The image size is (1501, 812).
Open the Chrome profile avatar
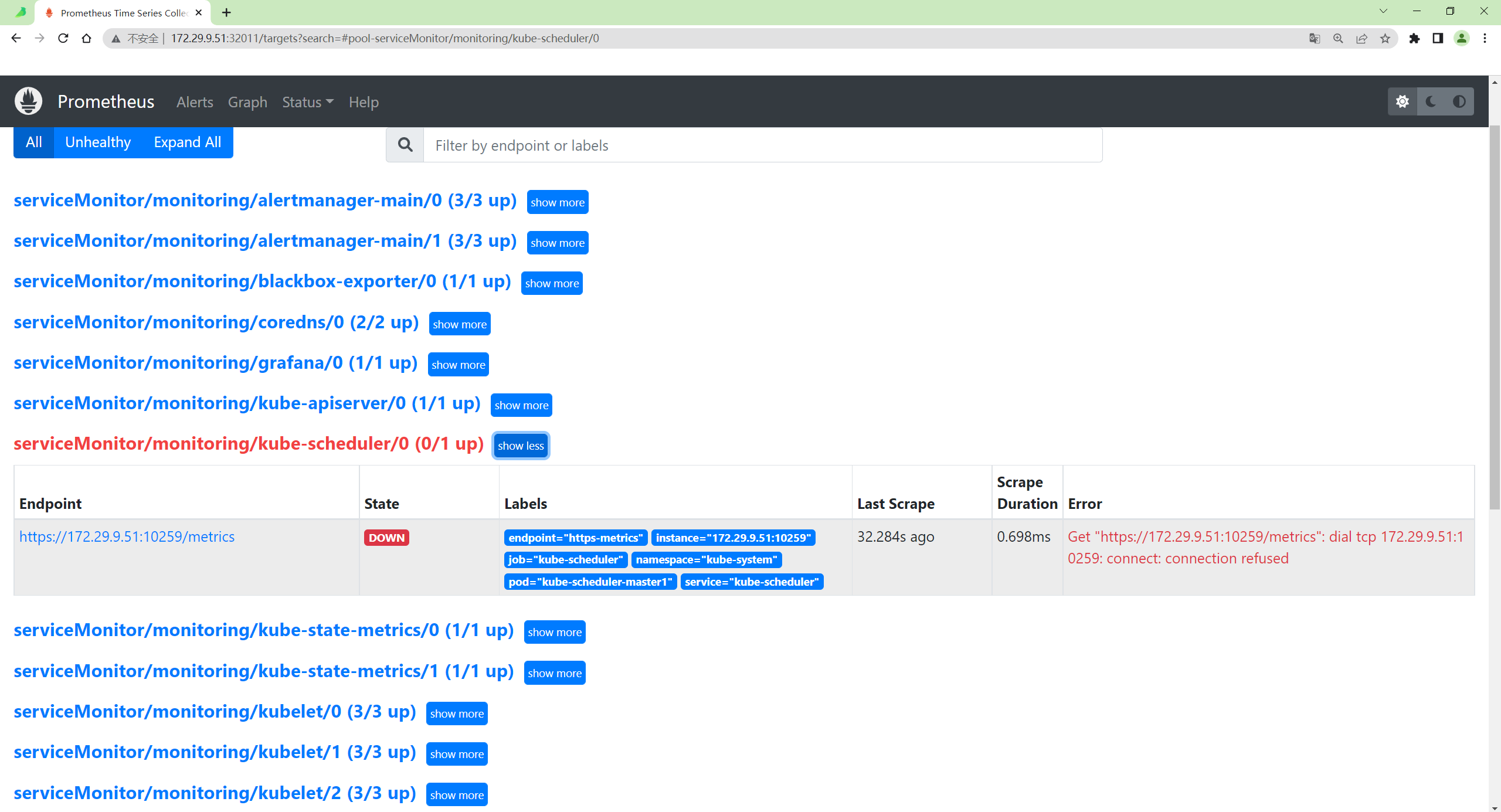[1462, 38]
